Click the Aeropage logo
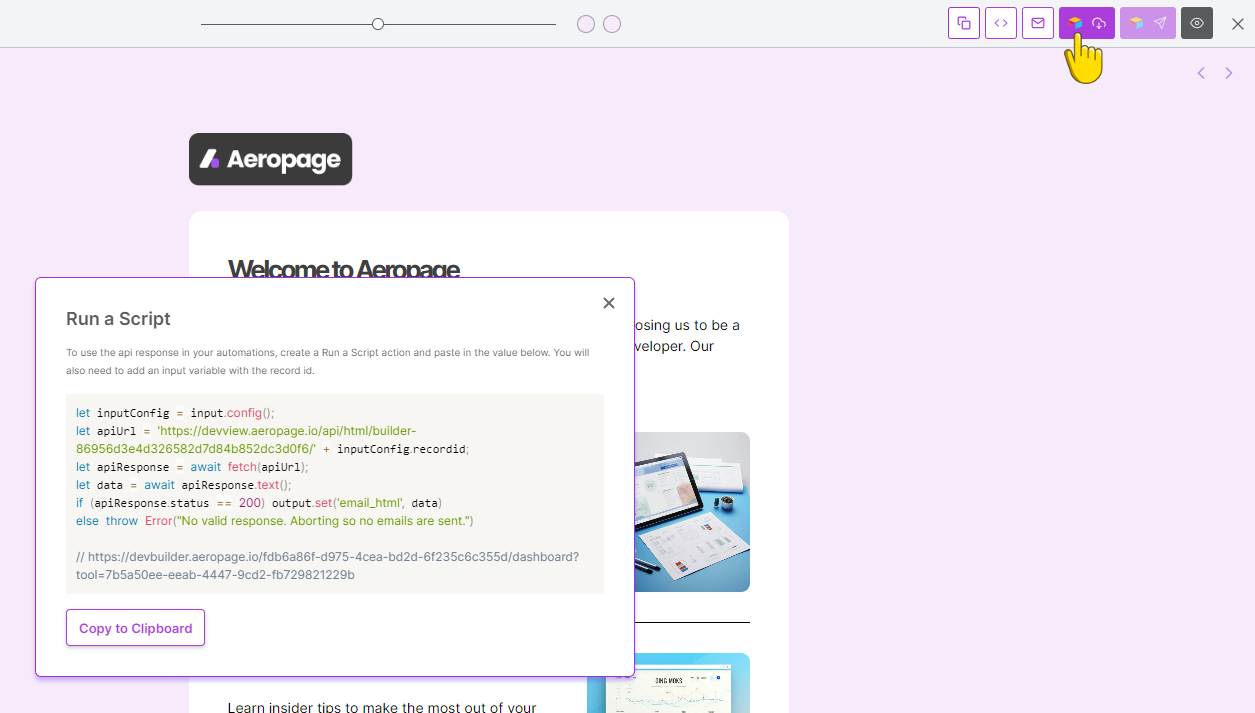Viewport: 1255px width, 713px height. tap(270, 159)
